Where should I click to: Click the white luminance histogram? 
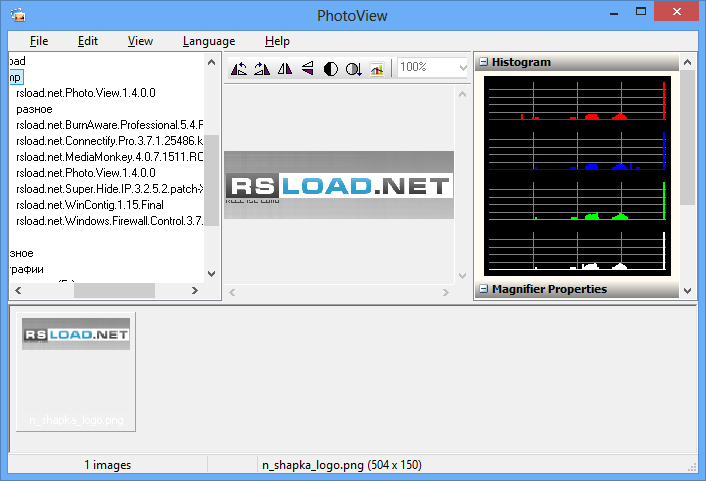[577, 250]
